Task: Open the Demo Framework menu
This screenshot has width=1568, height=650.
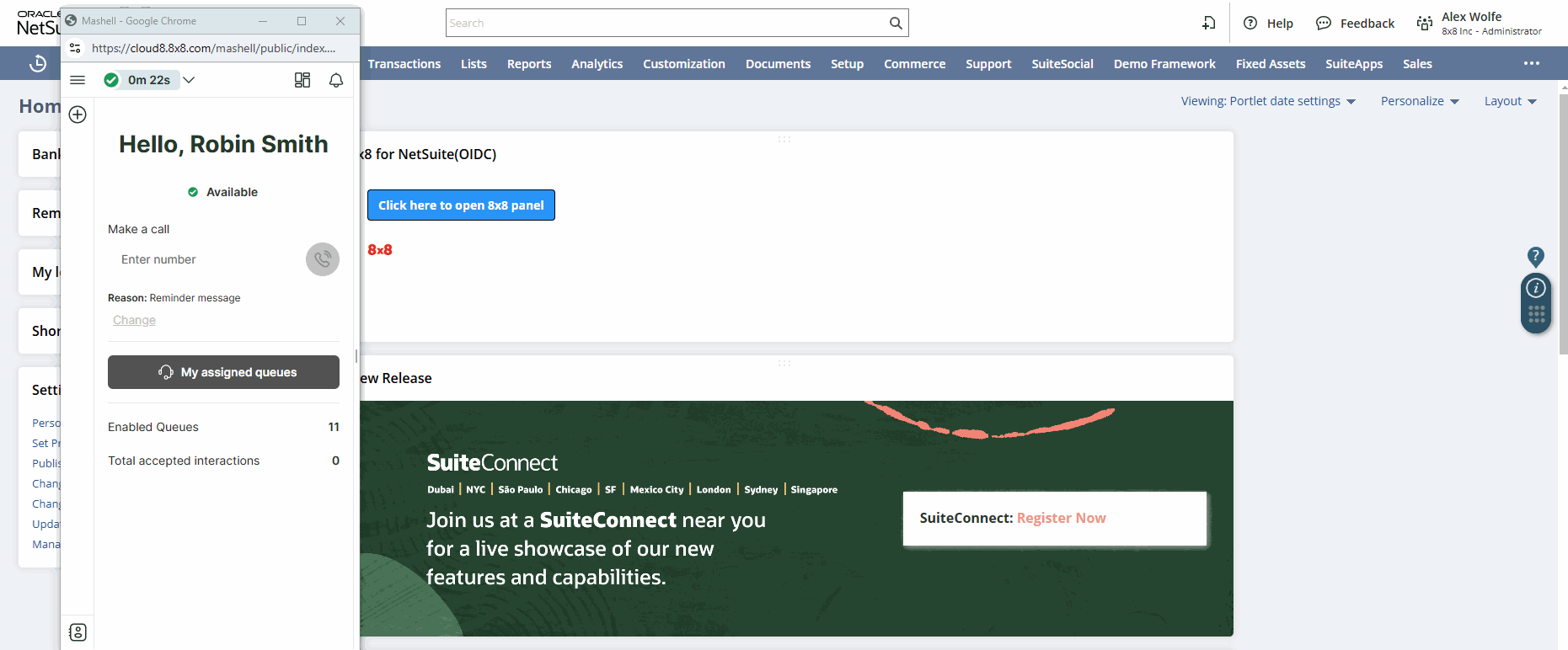Action: coord(1164,64)
